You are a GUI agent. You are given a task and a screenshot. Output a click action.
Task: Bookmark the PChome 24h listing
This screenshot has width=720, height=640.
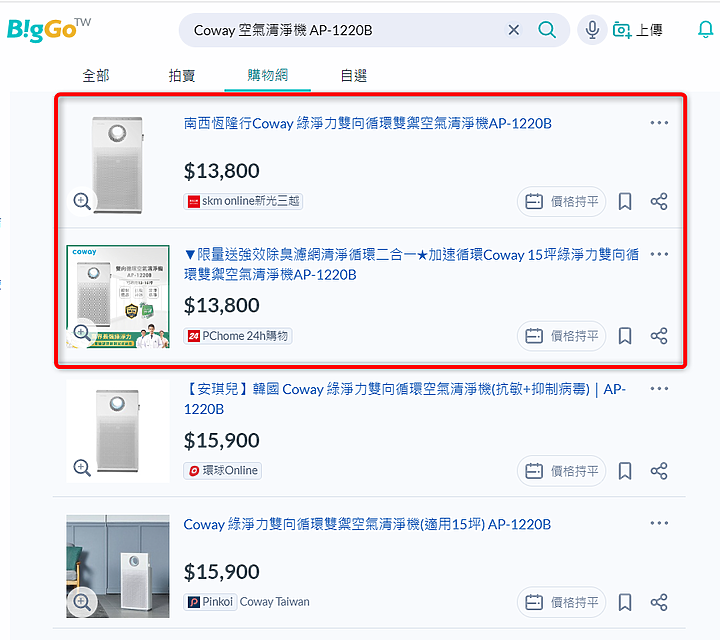(624, 336)
